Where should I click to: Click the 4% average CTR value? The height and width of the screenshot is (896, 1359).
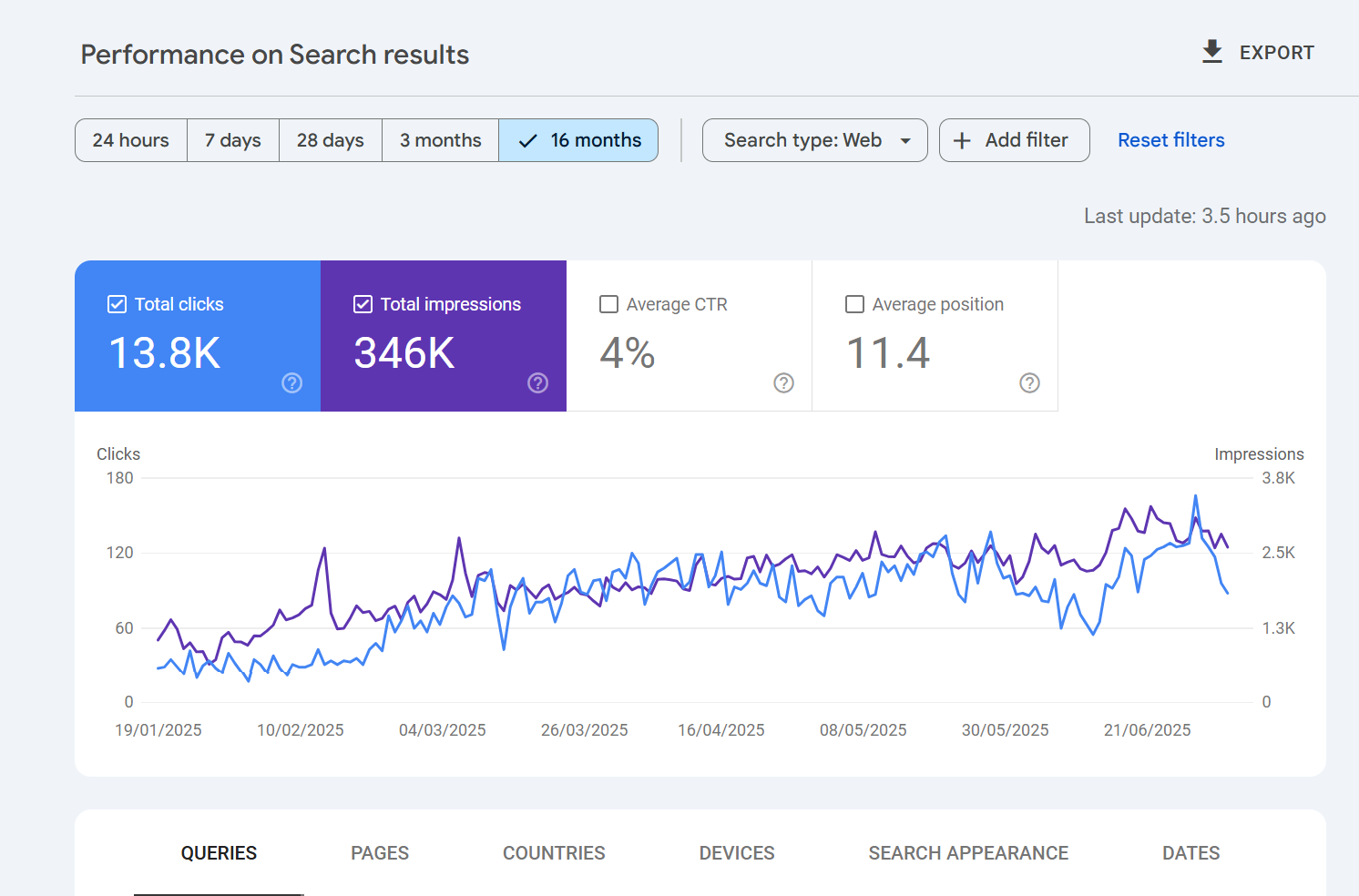pyautogui.click(x=628, y=353)
